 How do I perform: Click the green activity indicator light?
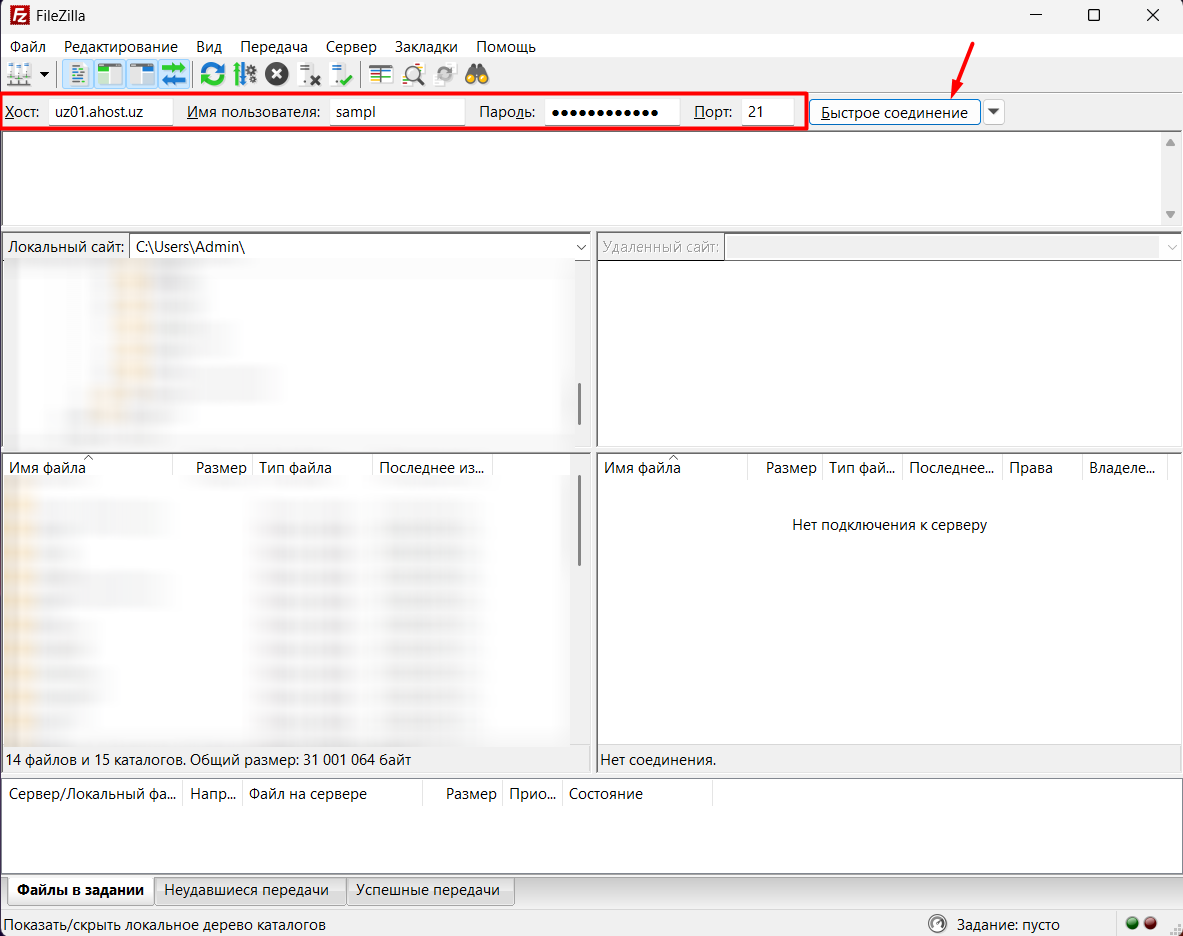pyautogui.click(x=1132, y=923)
